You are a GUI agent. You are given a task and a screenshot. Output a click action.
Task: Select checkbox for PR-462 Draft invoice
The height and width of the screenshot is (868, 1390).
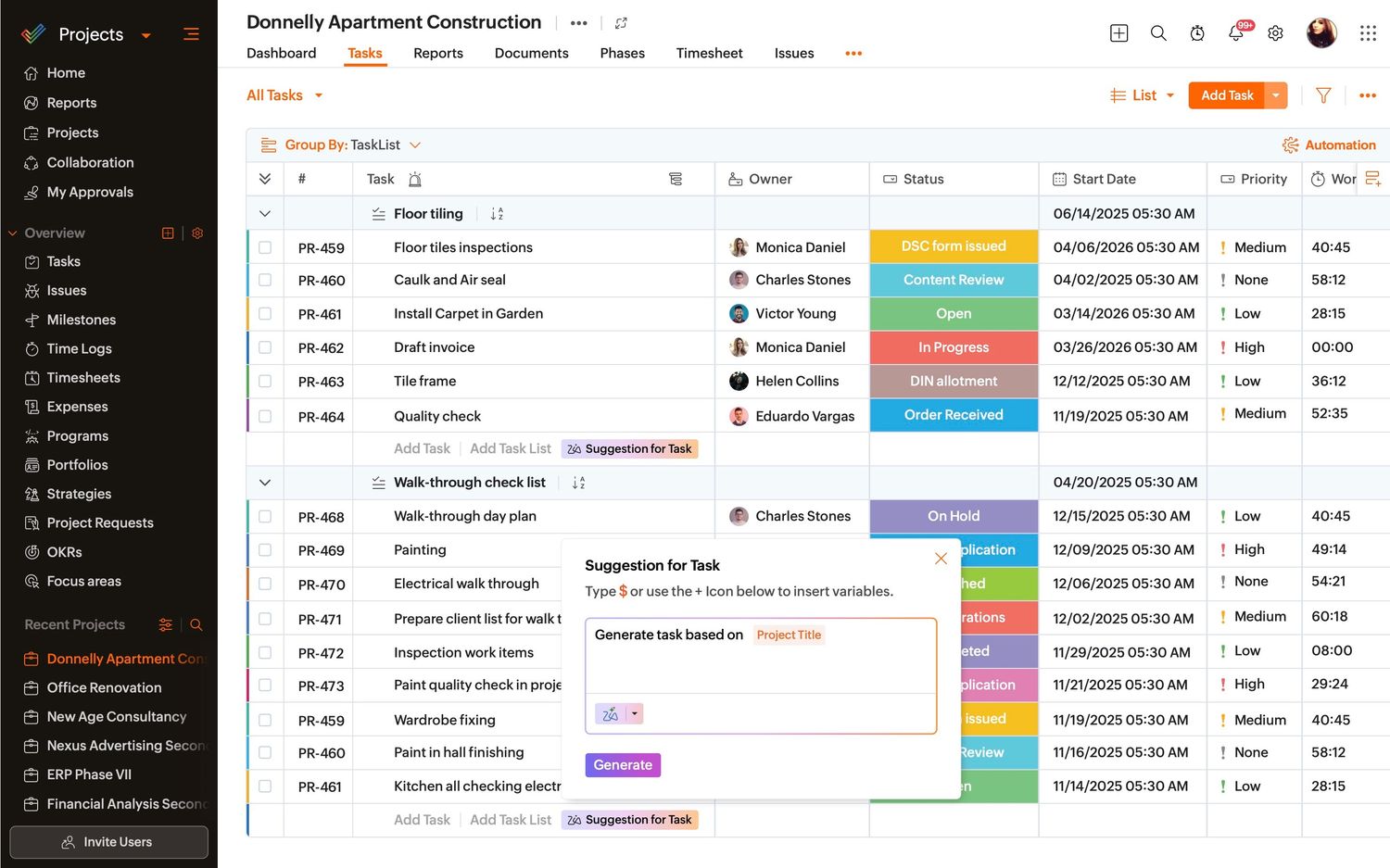pos(265,347)
